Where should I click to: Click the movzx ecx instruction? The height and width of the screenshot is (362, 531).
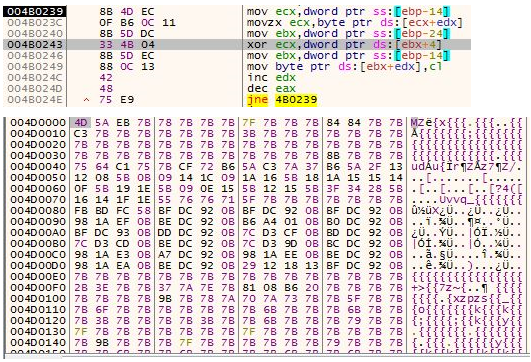[x=355, y=23]
